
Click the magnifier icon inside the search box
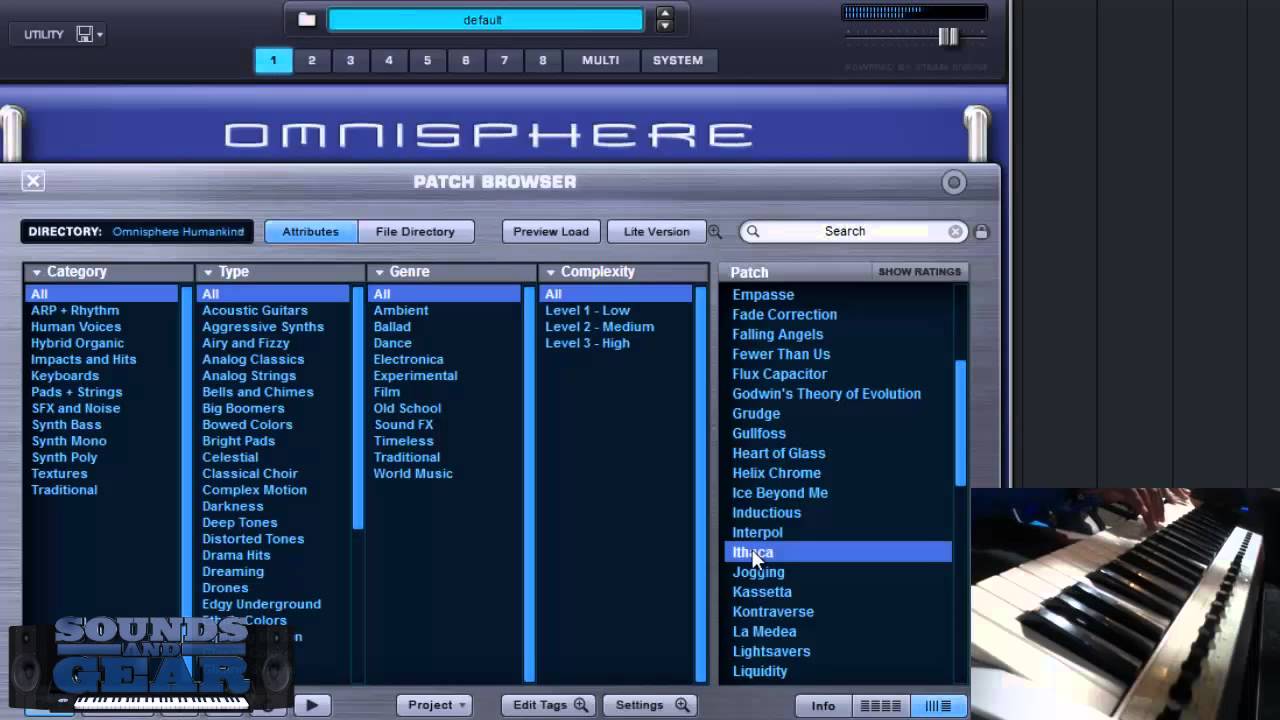pyautogui.click(x=753, y=231)
